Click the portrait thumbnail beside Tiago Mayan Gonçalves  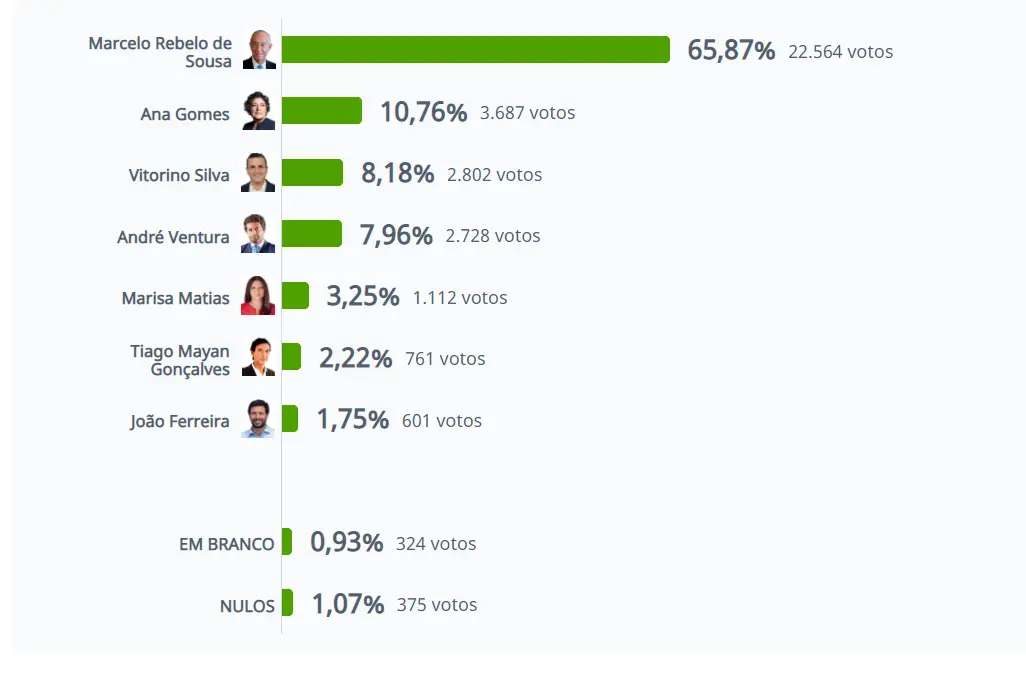coord(258,358)
